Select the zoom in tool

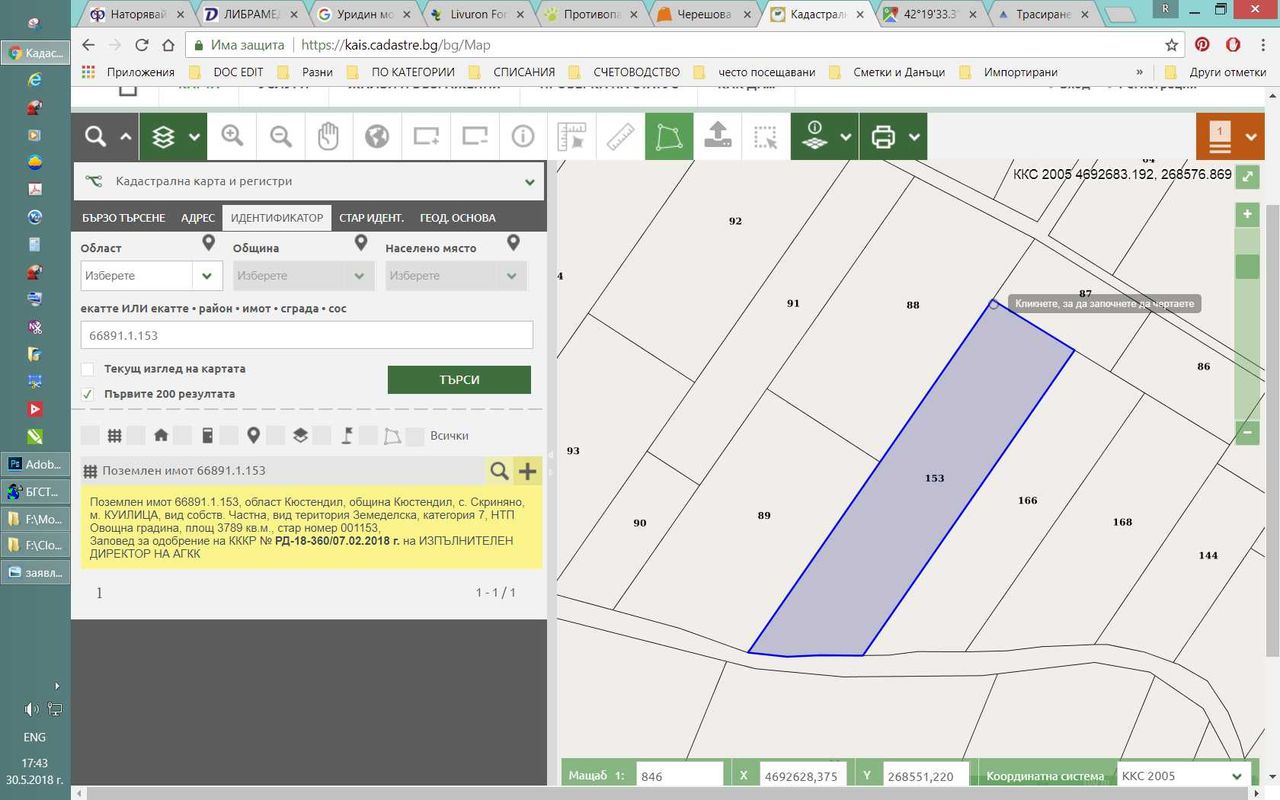pos(232,137)
